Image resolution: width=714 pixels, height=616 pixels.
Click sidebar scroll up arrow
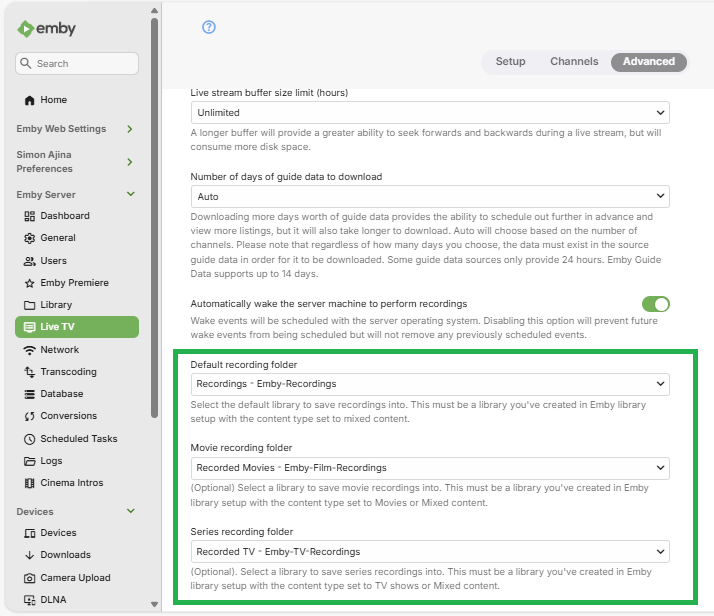154,10
